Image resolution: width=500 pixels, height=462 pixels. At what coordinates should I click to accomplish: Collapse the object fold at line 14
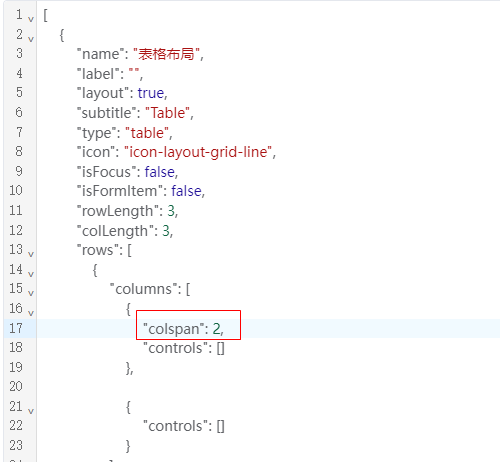pos(31,274)
